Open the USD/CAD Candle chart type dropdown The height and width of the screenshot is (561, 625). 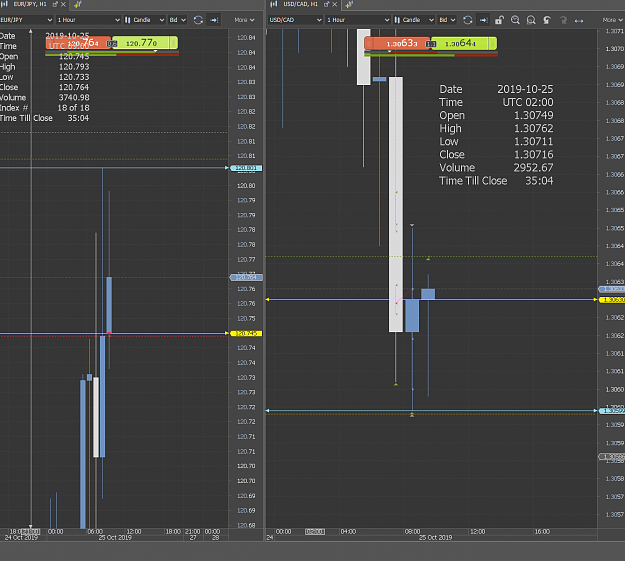(414, 20)
